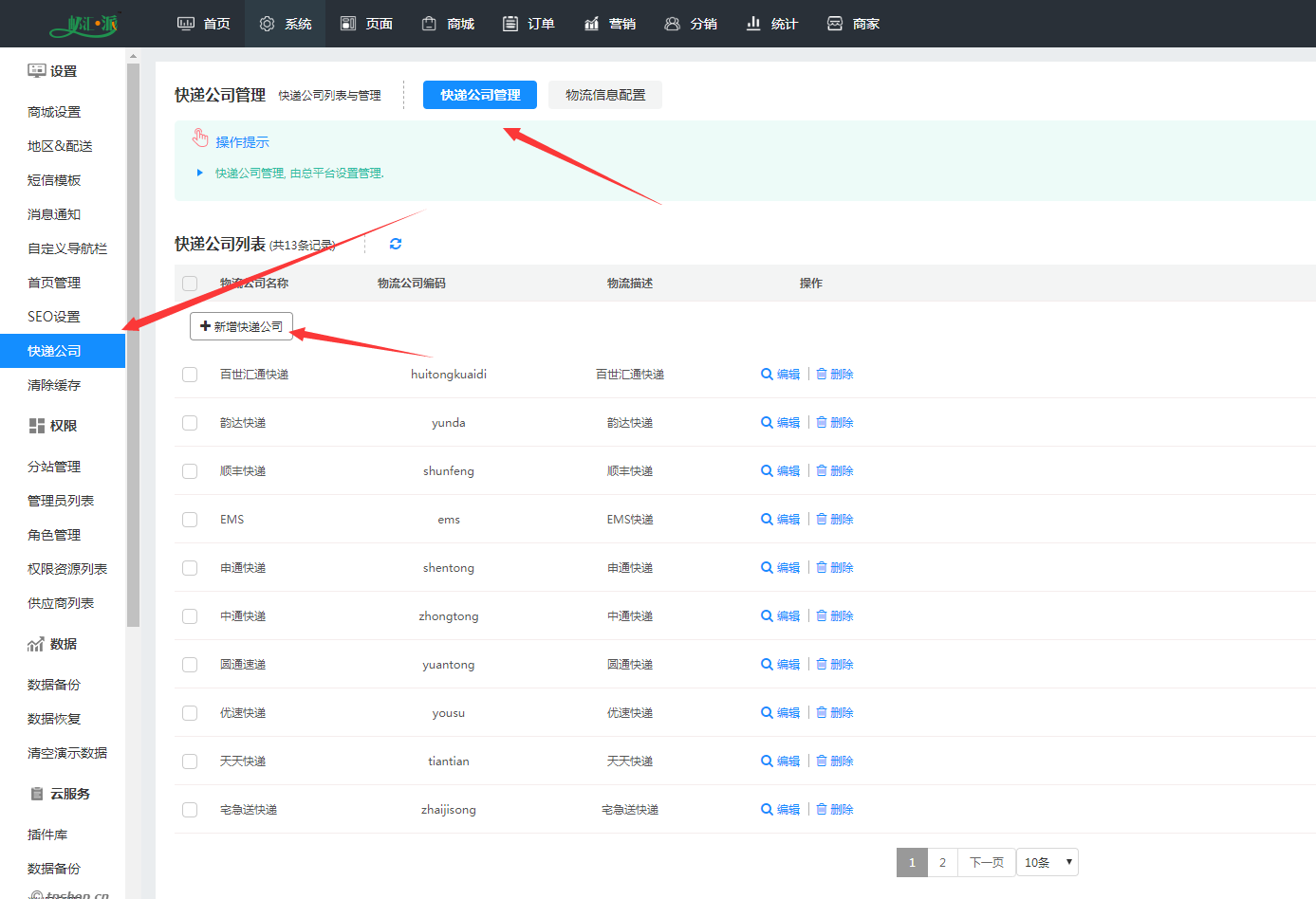Click the 系统 gear icon in top navigation
Screen dimensions: 1316x899
click(x=267, y=24)
